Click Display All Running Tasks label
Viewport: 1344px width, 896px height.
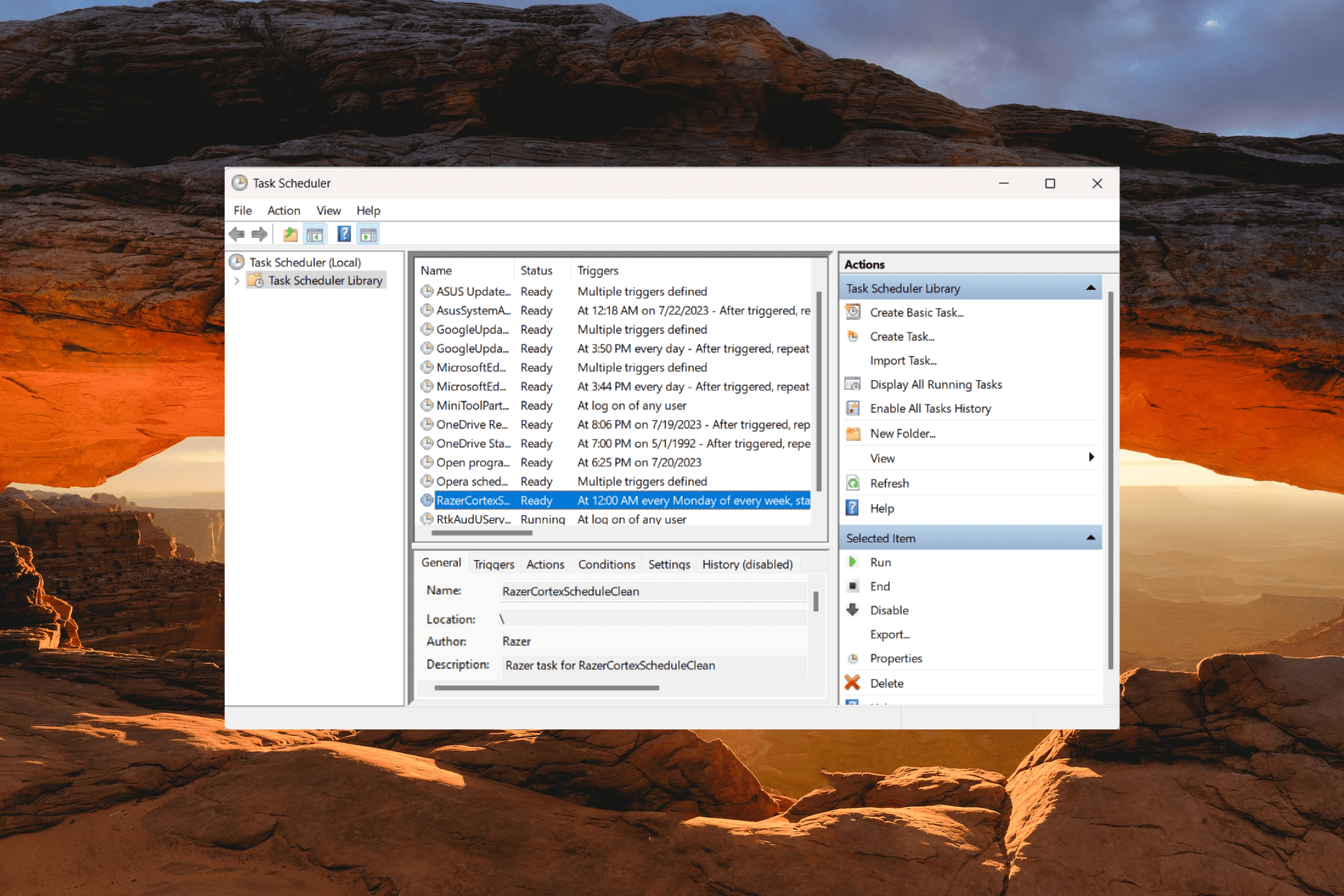click(x=936, y=384)
